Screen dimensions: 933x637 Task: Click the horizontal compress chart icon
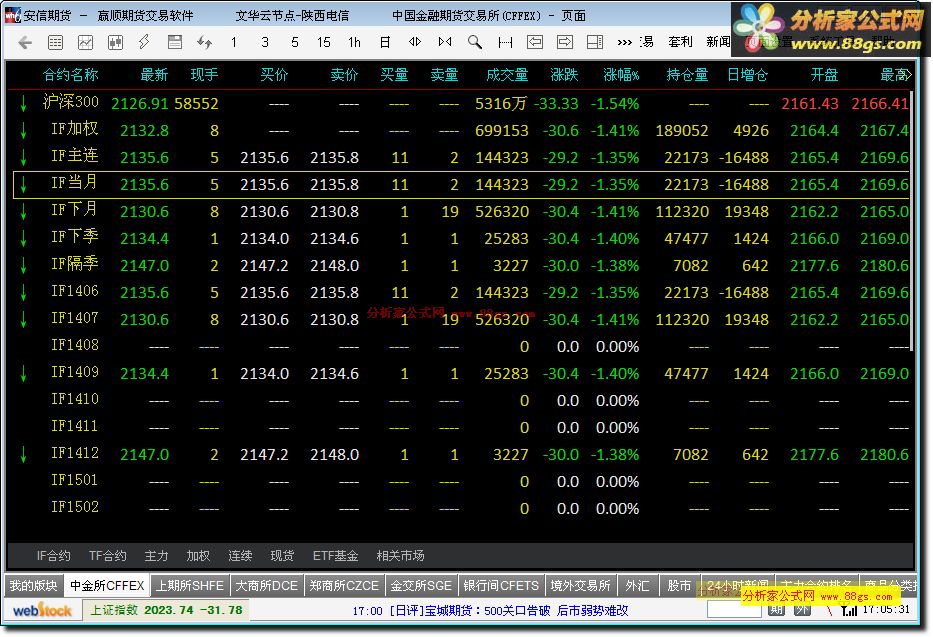(x=444, y=42)
